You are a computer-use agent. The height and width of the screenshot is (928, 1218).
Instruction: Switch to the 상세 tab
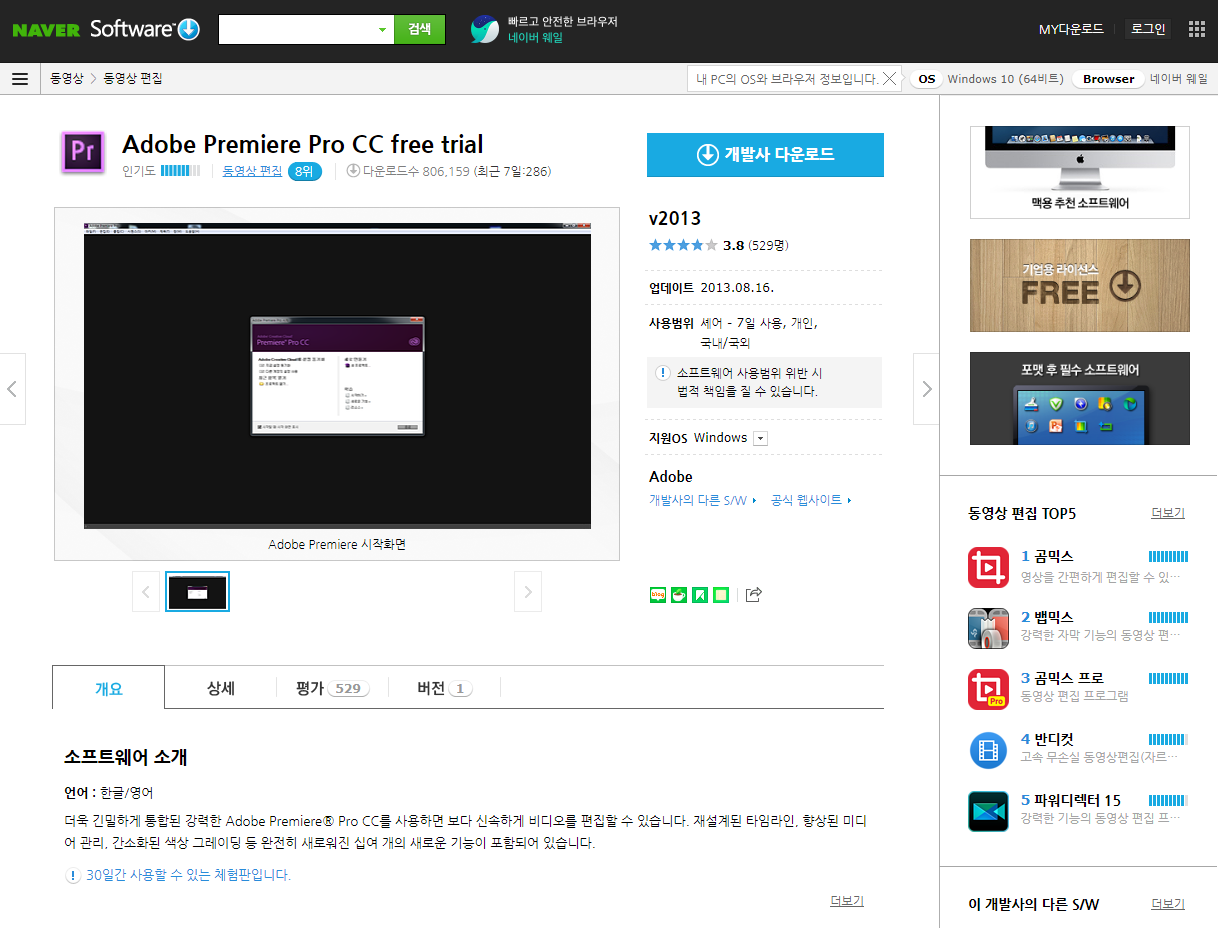coord(221,688)
